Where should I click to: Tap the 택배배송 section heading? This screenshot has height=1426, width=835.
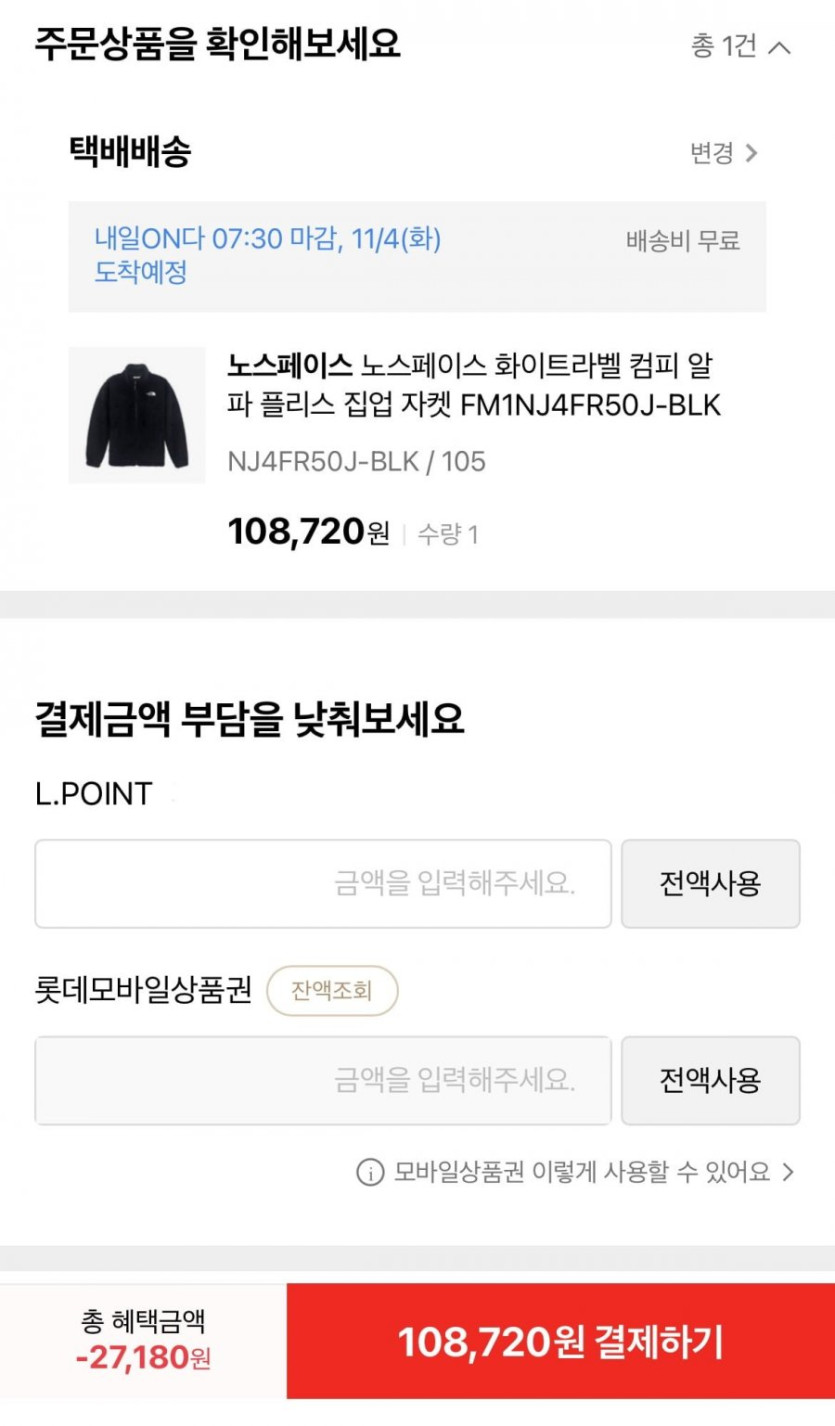129,152
